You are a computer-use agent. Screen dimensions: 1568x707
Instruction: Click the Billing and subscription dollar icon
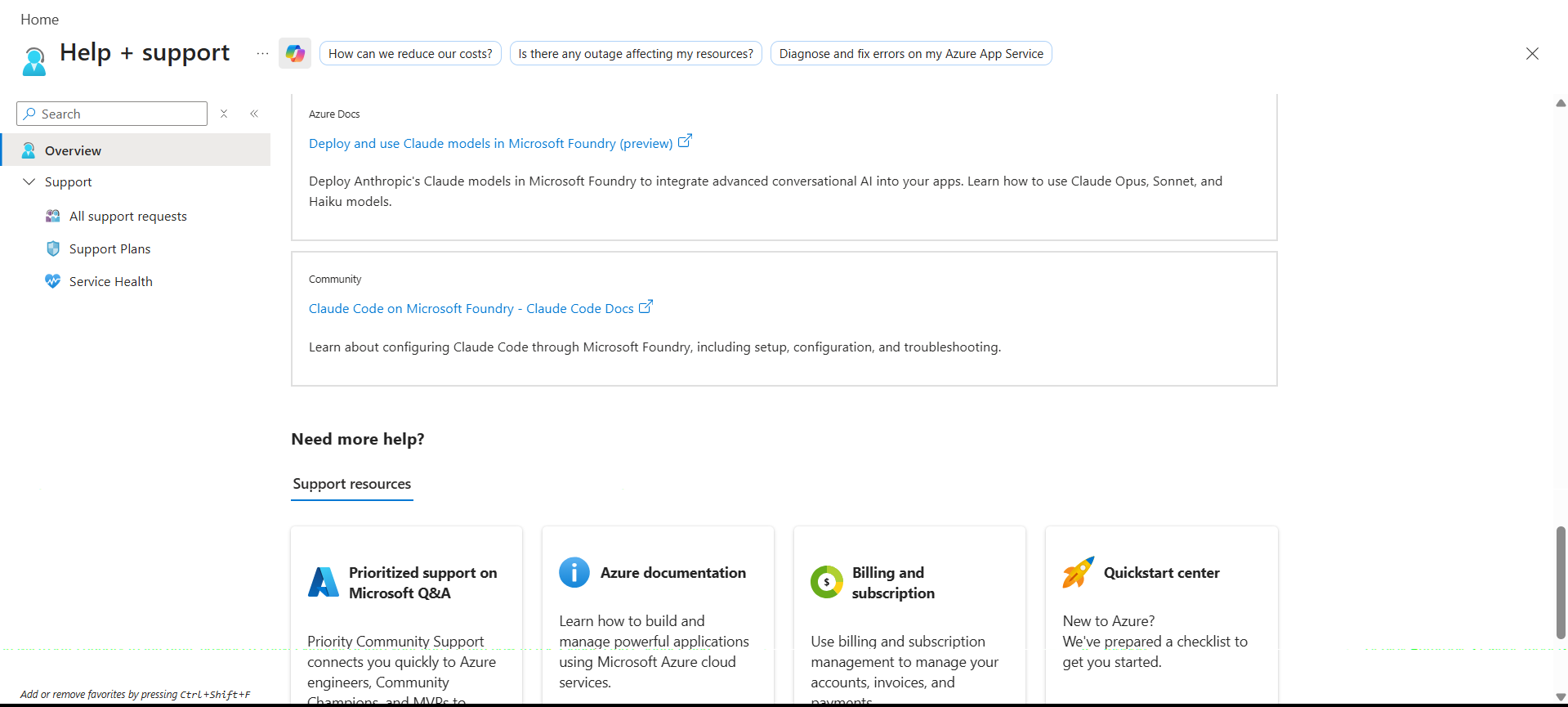827,582
